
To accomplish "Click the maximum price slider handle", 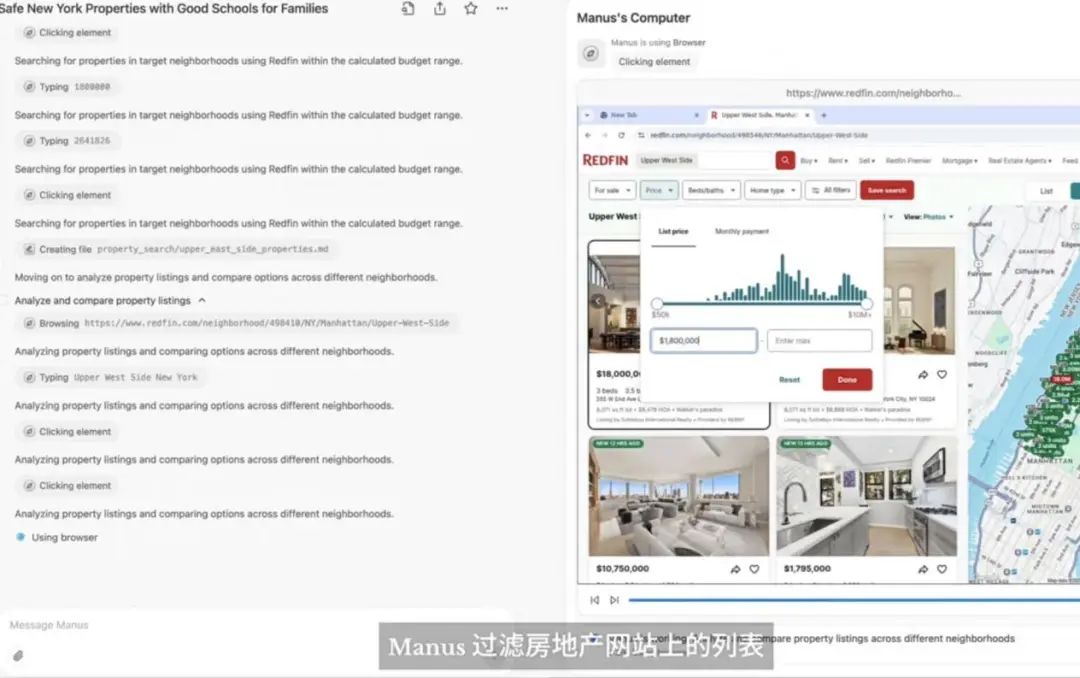I will click(x=866, y=303).
